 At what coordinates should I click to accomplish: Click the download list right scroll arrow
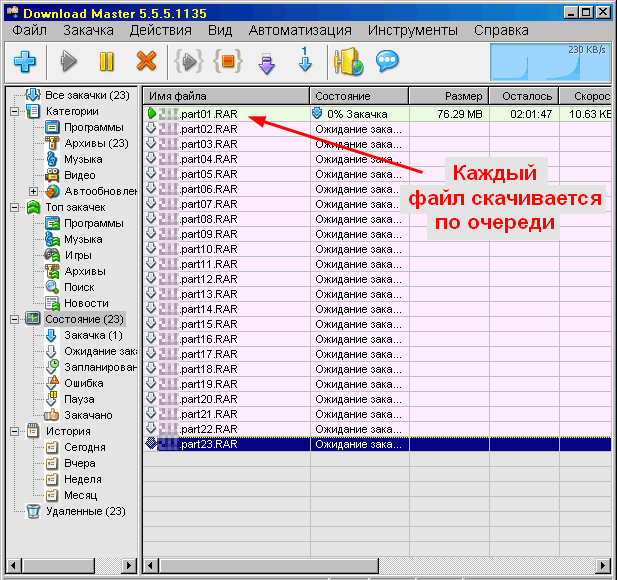click(x=604, y=566)
